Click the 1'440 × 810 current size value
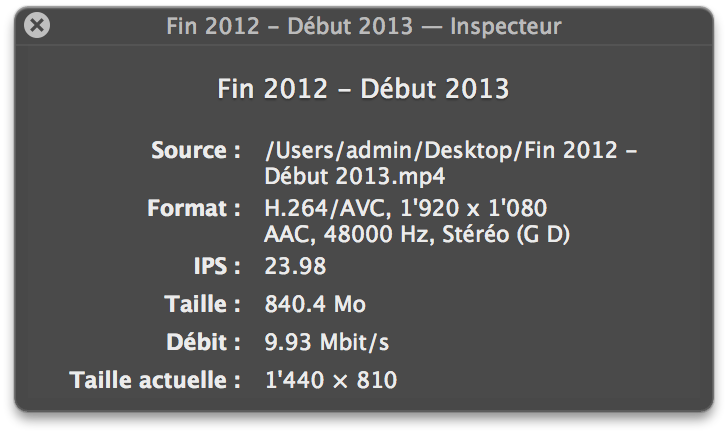 pyautogui.click(x=331, y=380)
